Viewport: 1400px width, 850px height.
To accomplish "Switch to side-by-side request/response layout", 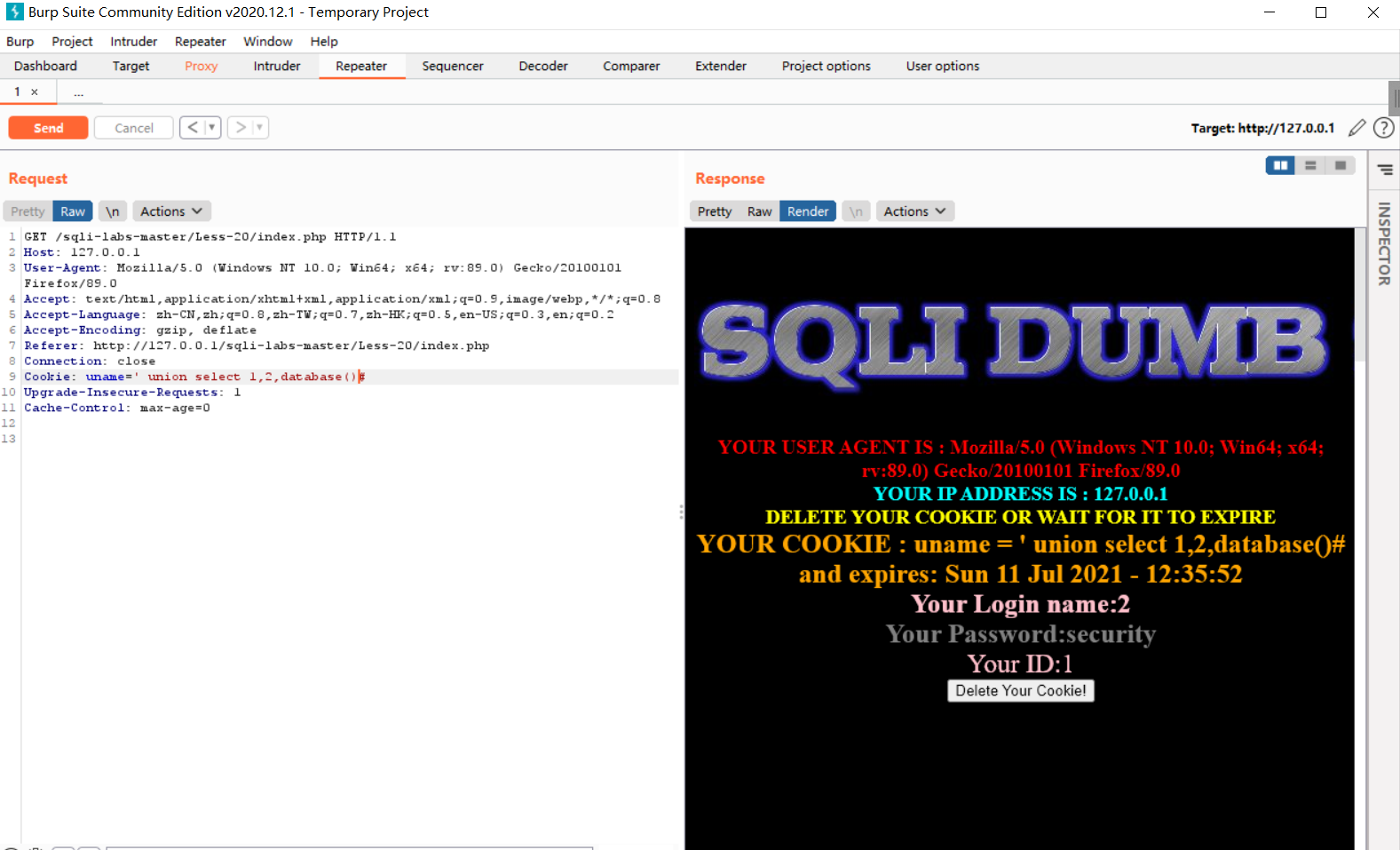I will point(1280,165).
